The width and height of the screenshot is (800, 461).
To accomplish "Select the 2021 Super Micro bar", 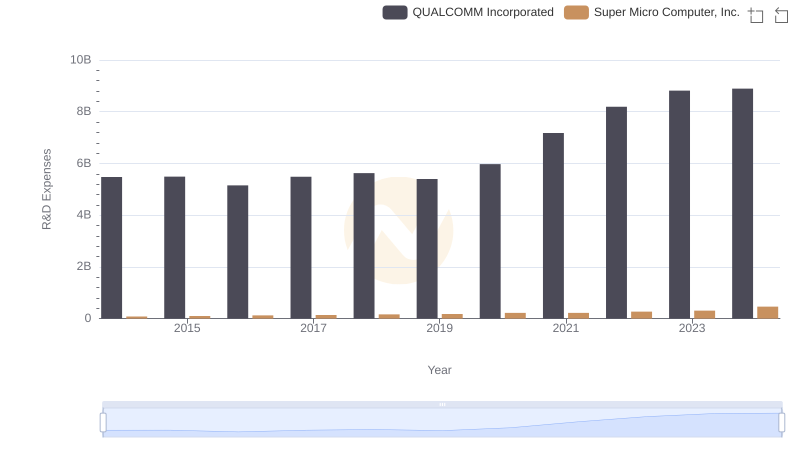I will [x=579, y=316].
